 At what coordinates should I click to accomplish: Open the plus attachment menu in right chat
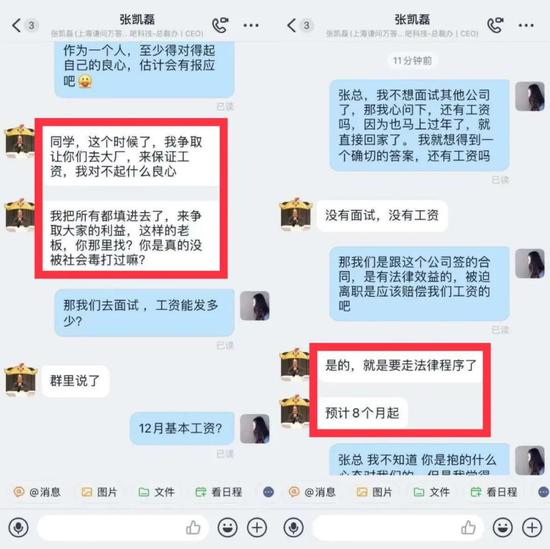(532, 527)
